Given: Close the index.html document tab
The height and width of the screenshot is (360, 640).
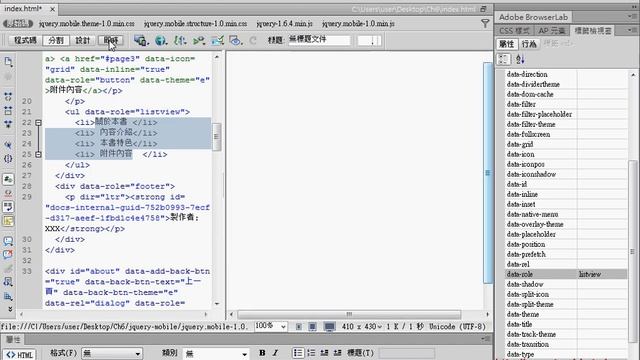Looking at the screenshot, I should coord(52,9).
